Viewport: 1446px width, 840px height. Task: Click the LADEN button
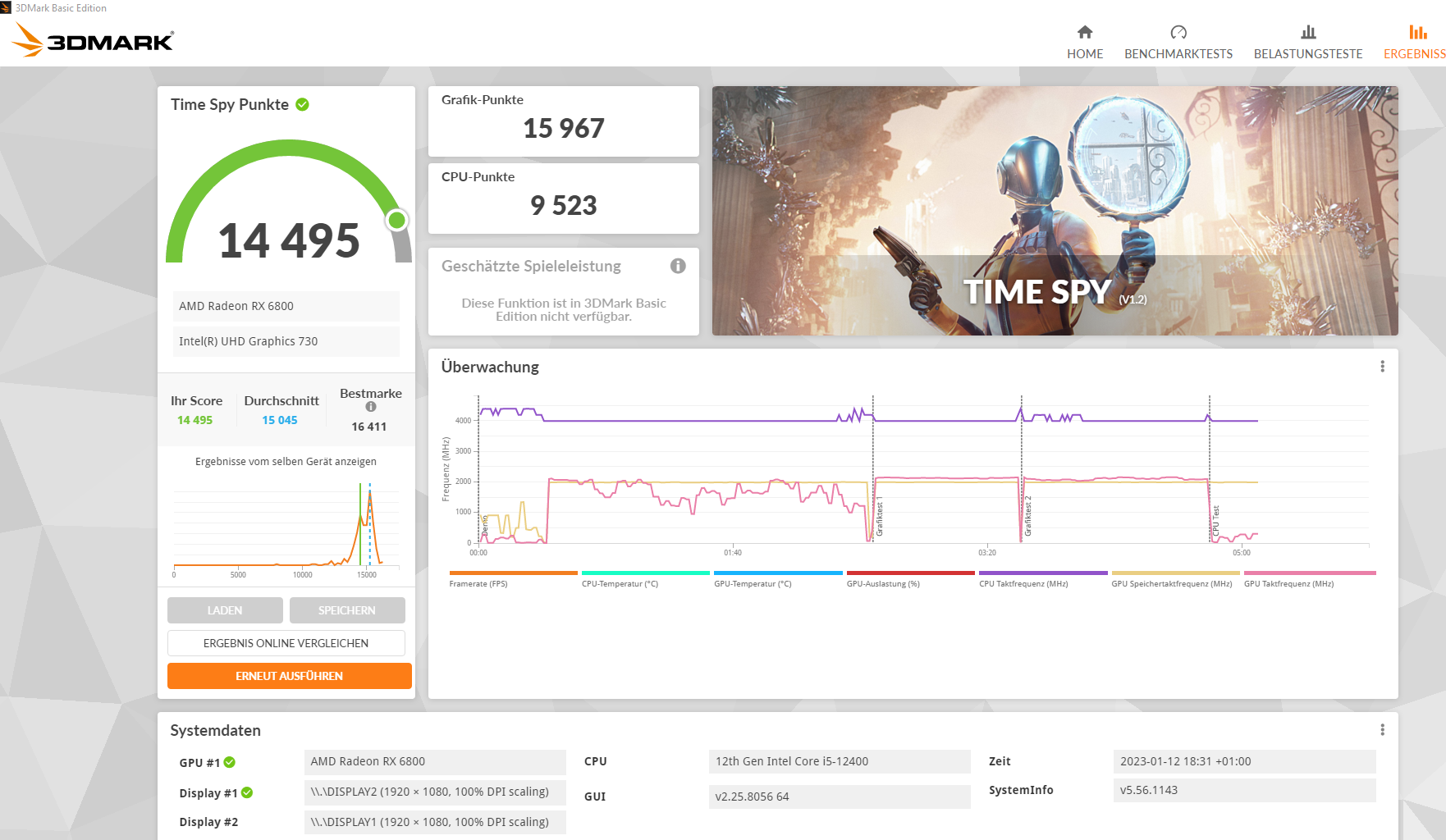(x=225, y=610)
